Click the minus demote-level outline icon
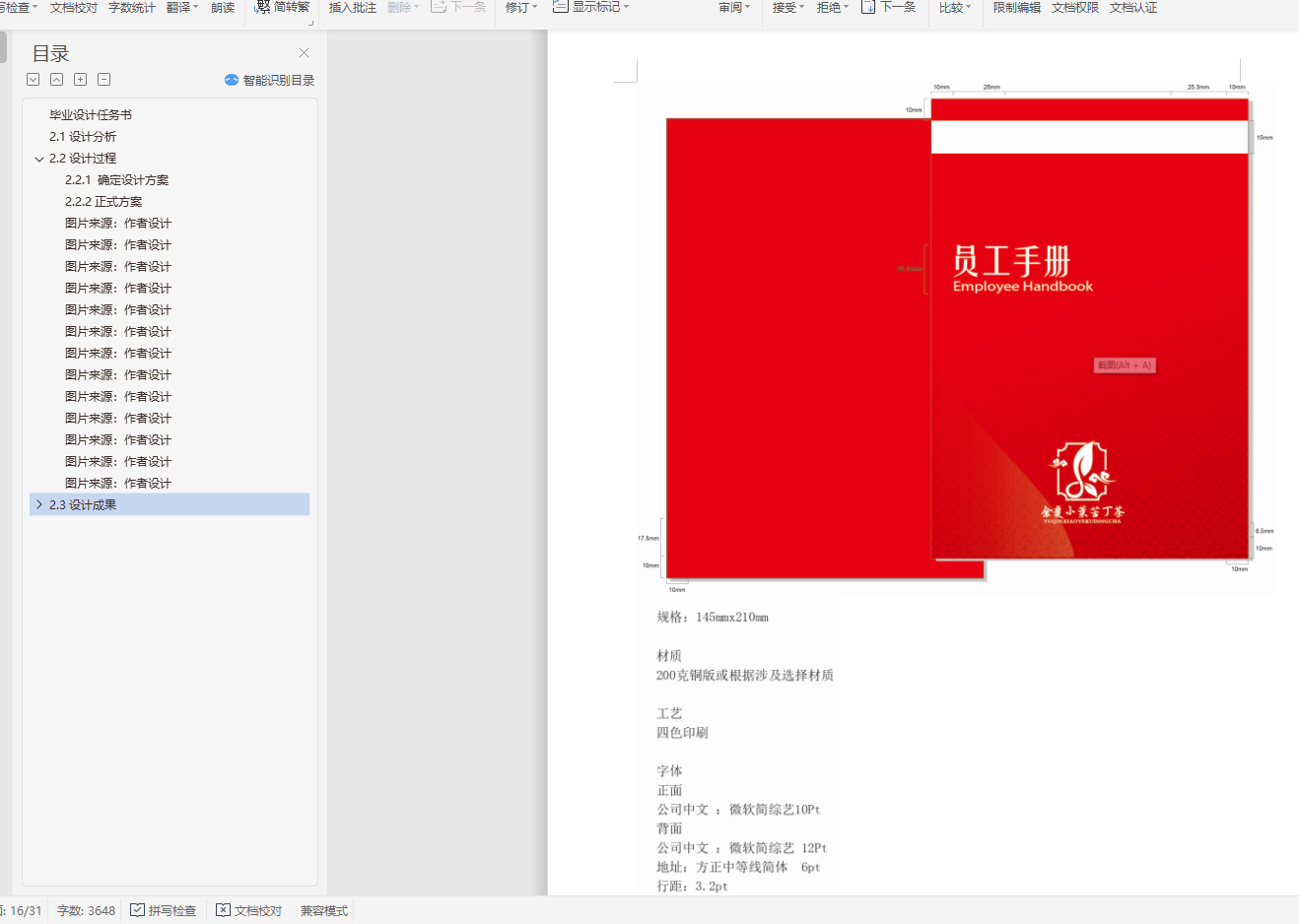 coord(104,80)
